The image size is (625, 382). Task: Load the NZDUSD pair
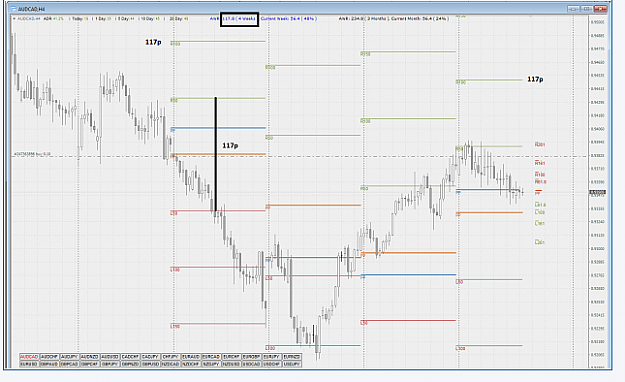click(x=232, y=364)
